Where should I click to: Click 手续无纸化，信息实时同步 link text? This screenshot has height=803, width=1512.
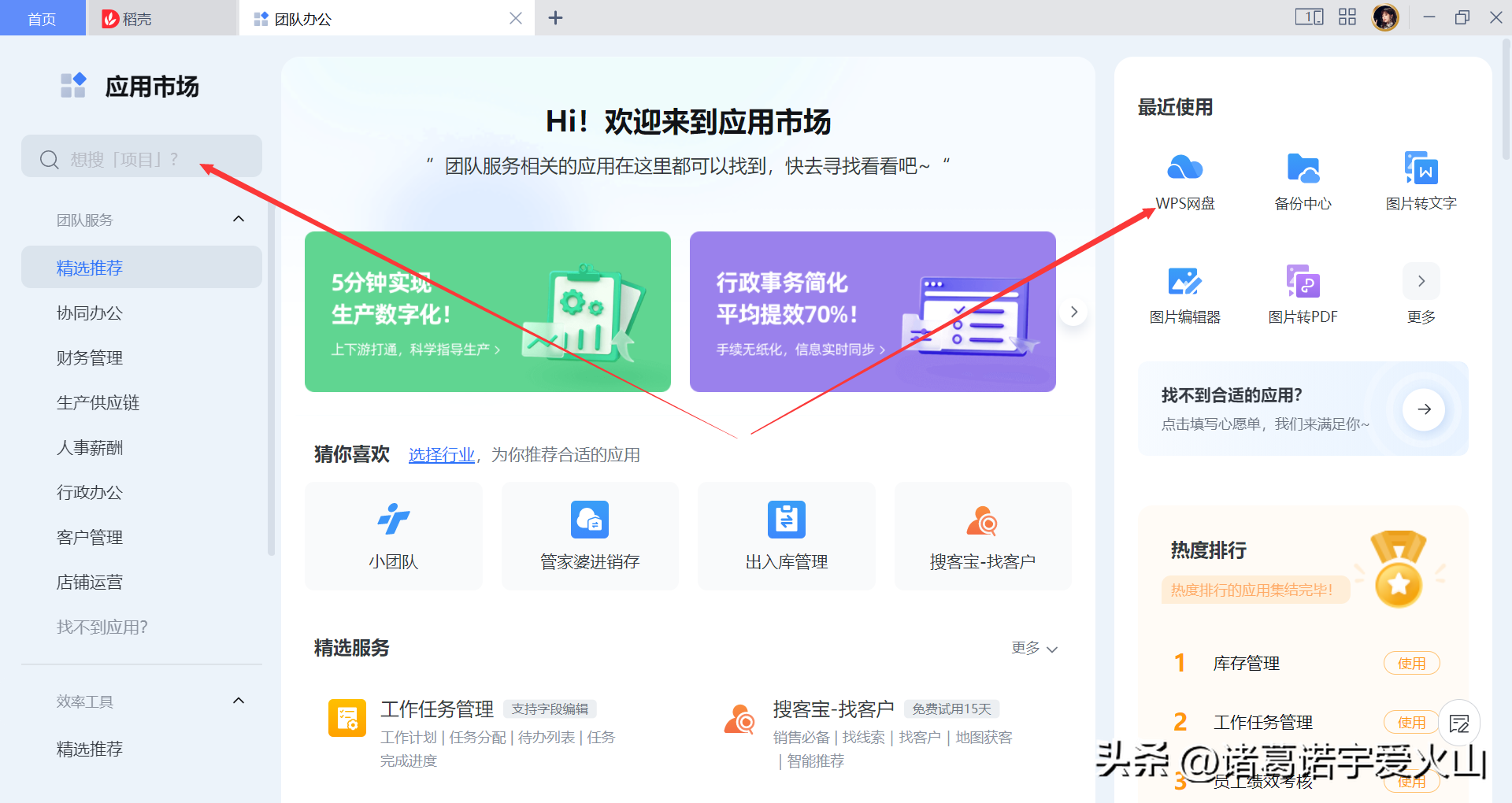tap(800, 350)
